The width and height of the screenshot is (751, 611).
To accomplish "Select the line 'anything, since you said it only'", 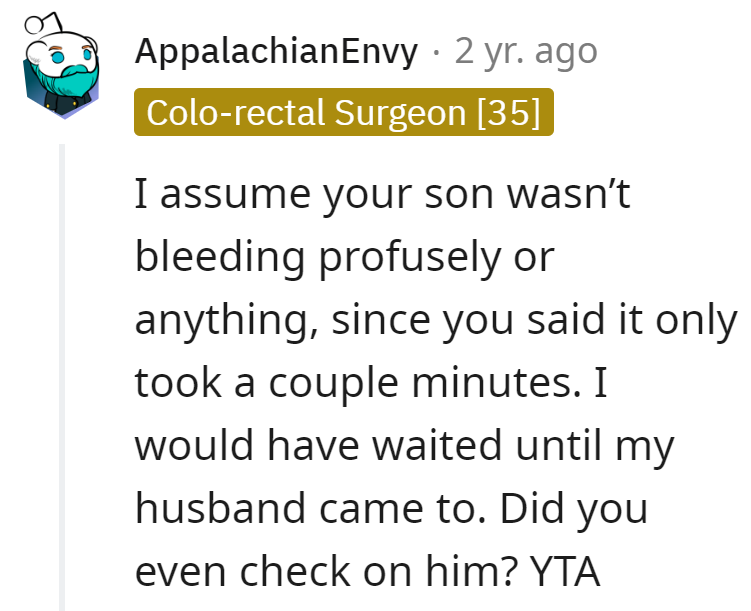I will 436,320.
